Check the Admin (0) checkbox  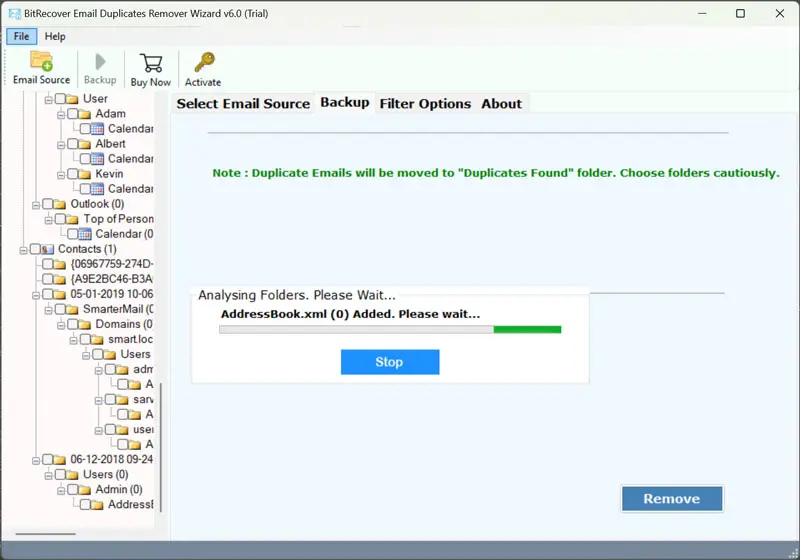72,490
